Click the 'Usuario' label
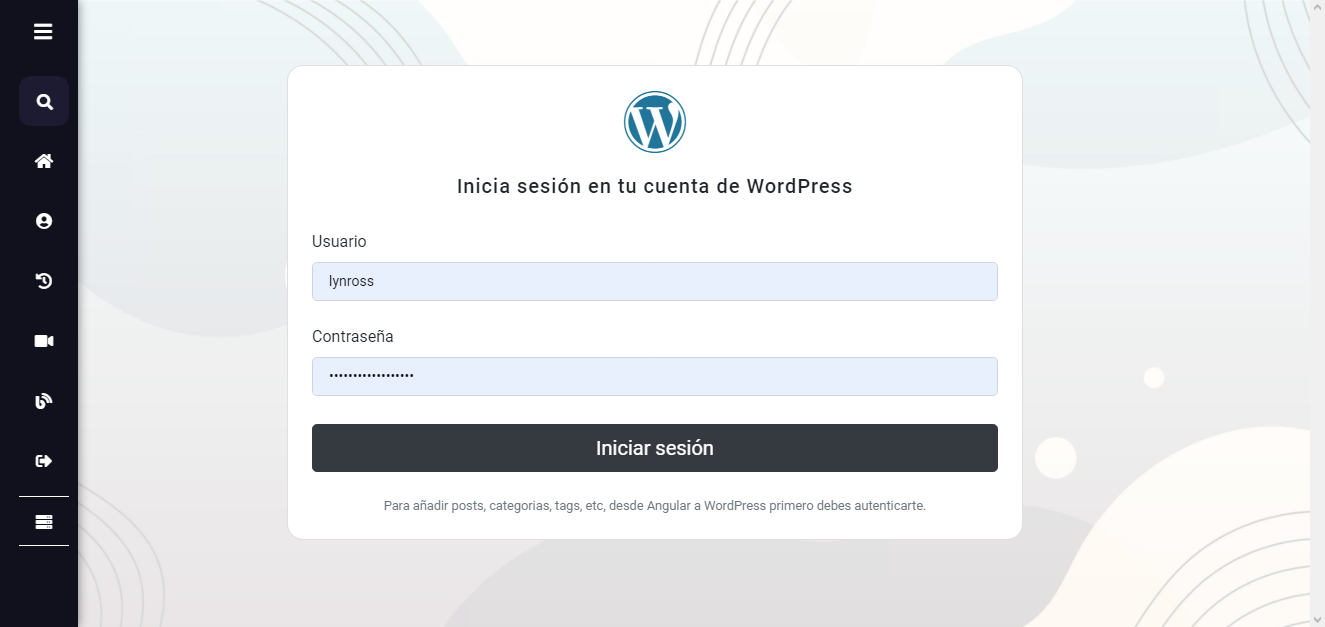Viewport: 1325px width, 627px height. tap(339, 242)
